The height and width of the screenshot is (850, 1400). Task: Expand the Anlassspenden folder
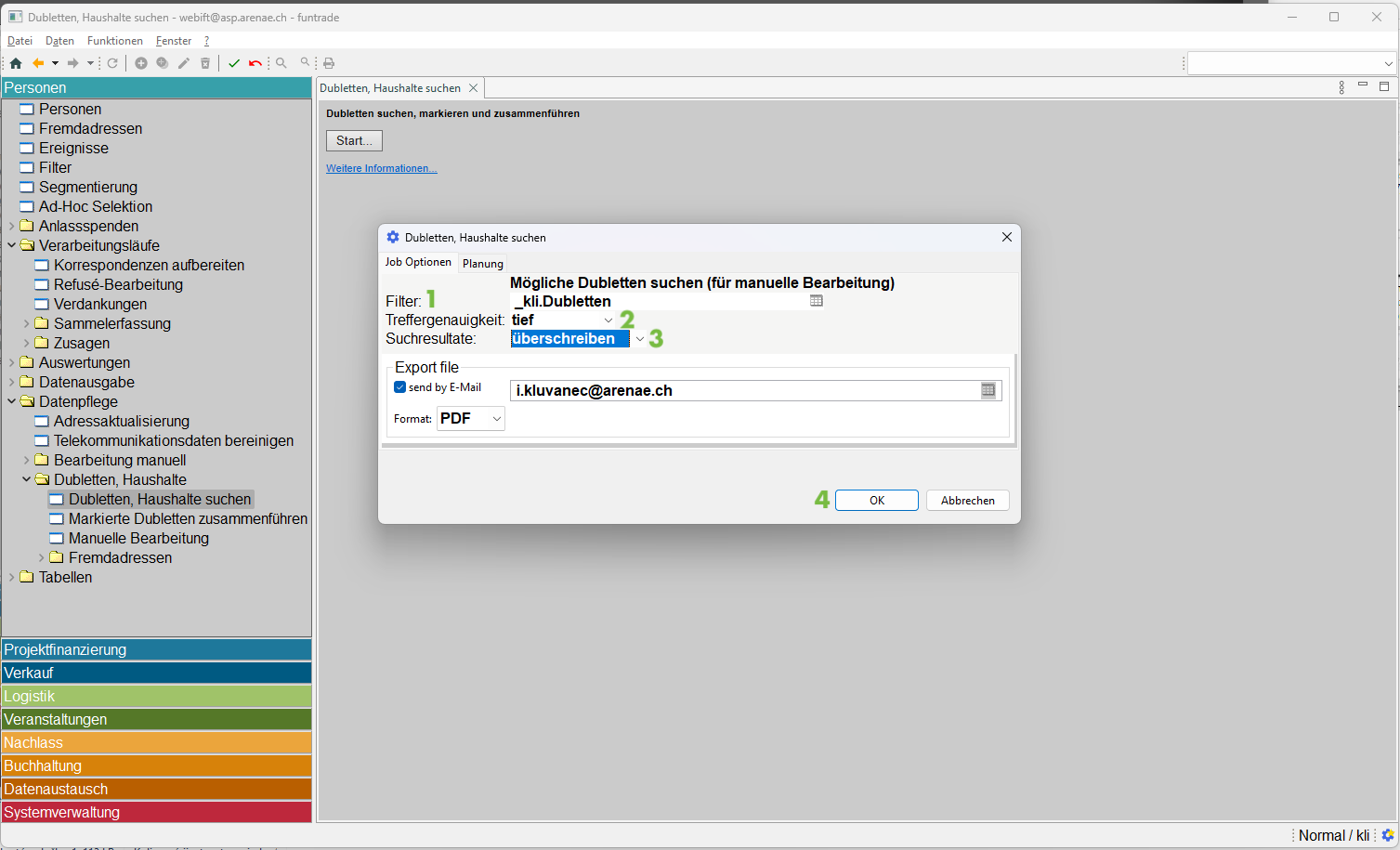pyautogui.click(x=12, y=227)
